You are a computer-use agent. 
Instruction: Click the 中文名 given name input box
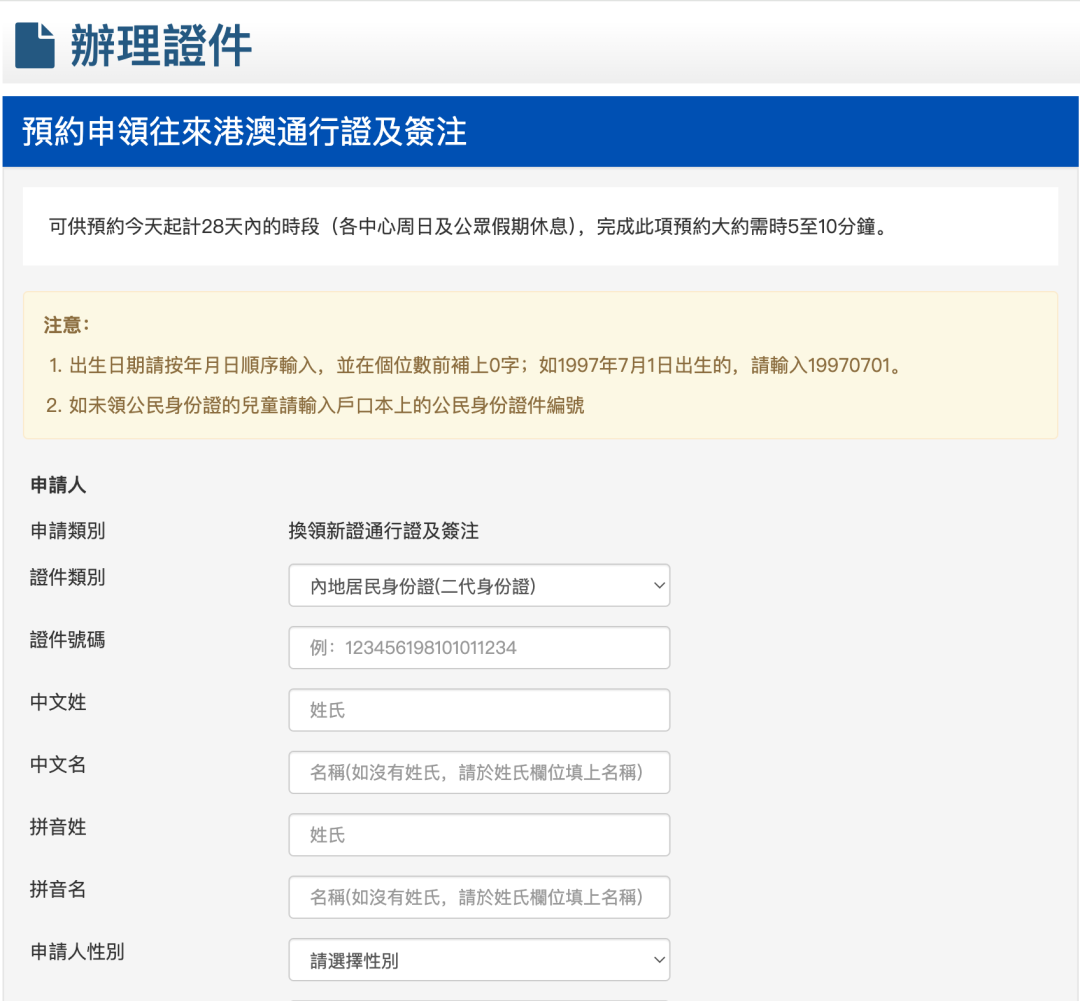[478, 772]
